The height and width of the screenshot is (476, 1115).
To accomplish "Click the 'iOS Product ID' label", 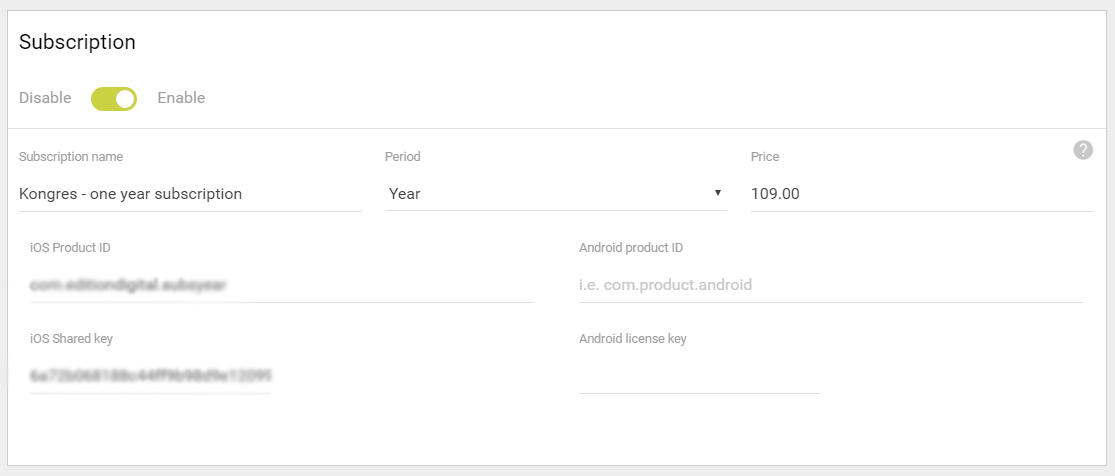I will click(x=70, y=248).
